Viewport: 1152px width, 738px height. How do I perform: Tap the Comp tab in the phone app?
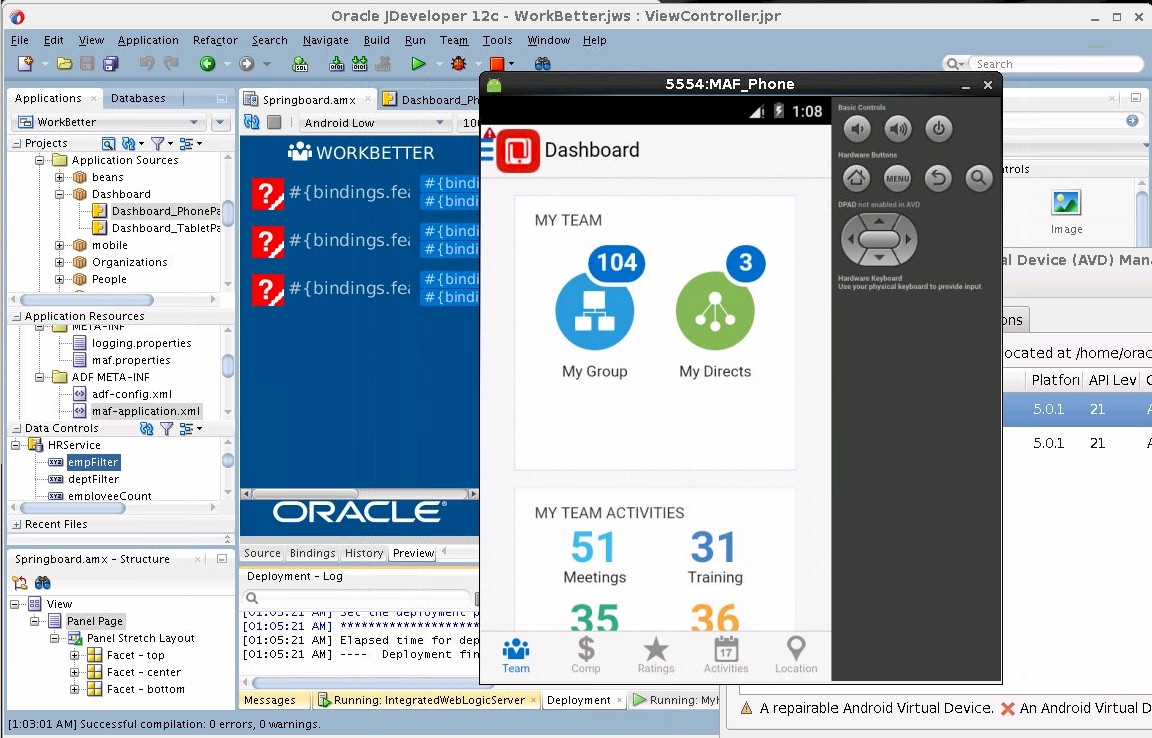click(586, 654)
